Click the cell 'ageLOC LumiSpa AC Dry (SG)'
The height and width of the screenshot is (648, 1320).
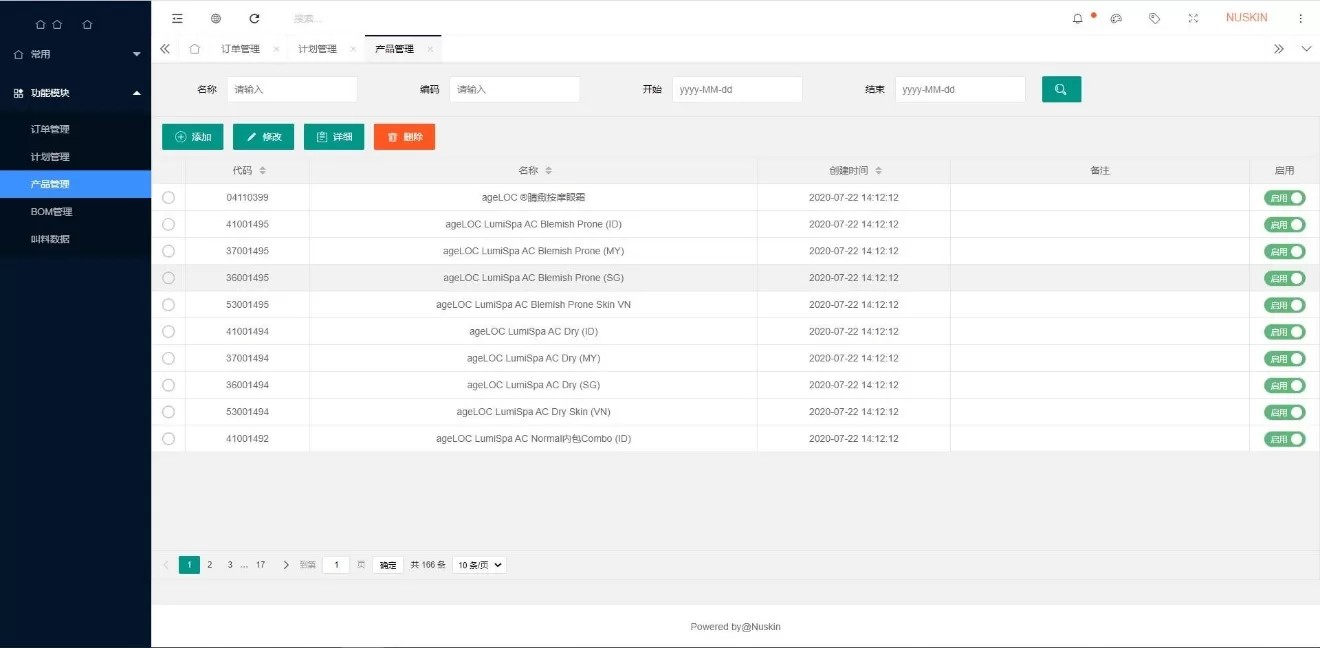(534, 385)
